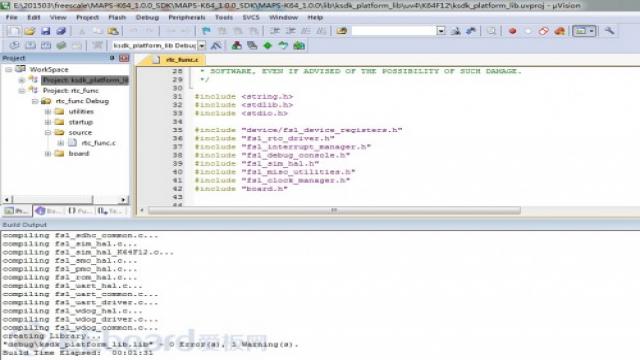This screenshot has width=640, height=360.
Task: Disable all breakpoints with the orange circles icon
Action: click(x=559, y=31)
